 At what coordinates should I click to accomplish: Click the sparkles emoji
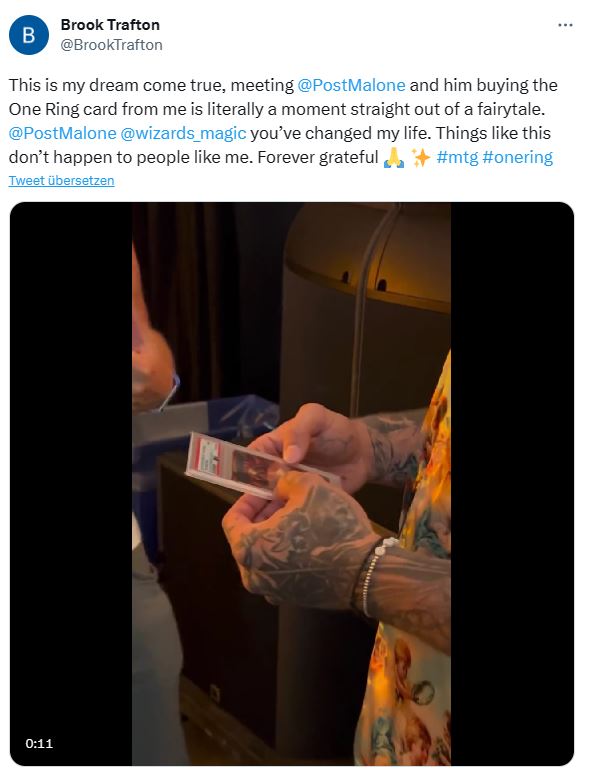coord(421,158)
